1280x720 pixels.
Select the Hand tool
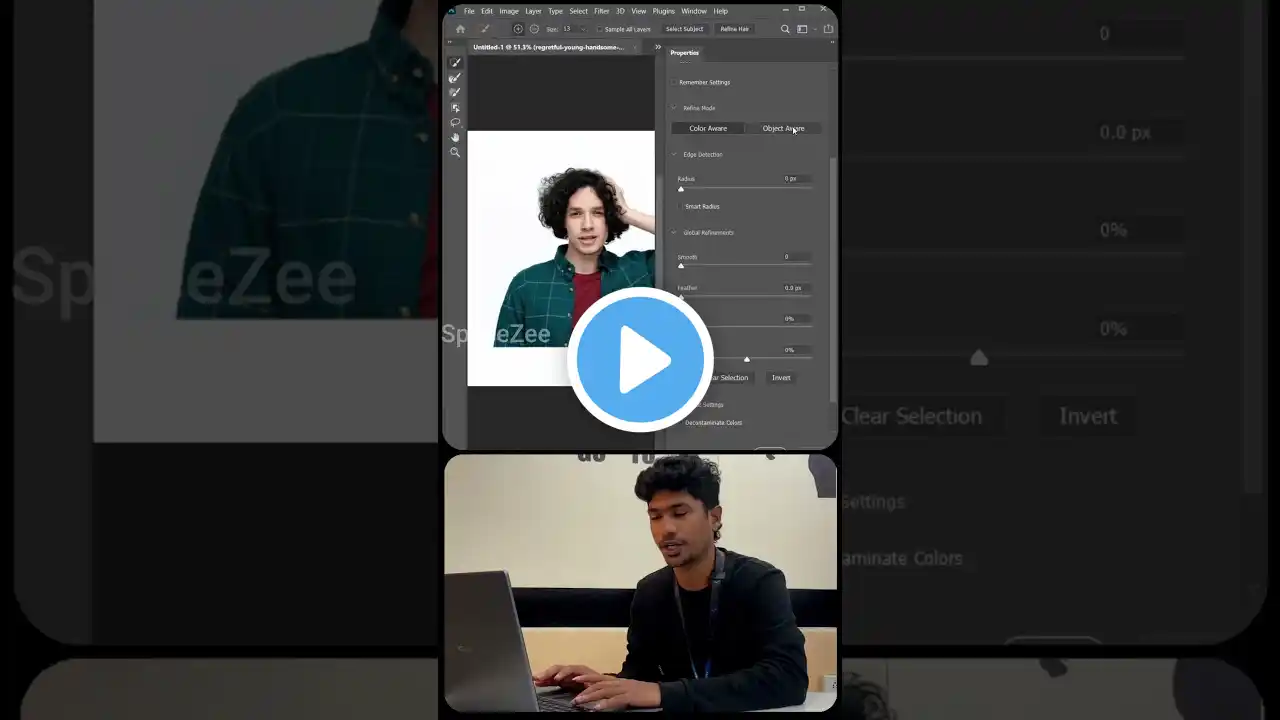(x=456, y=137)
